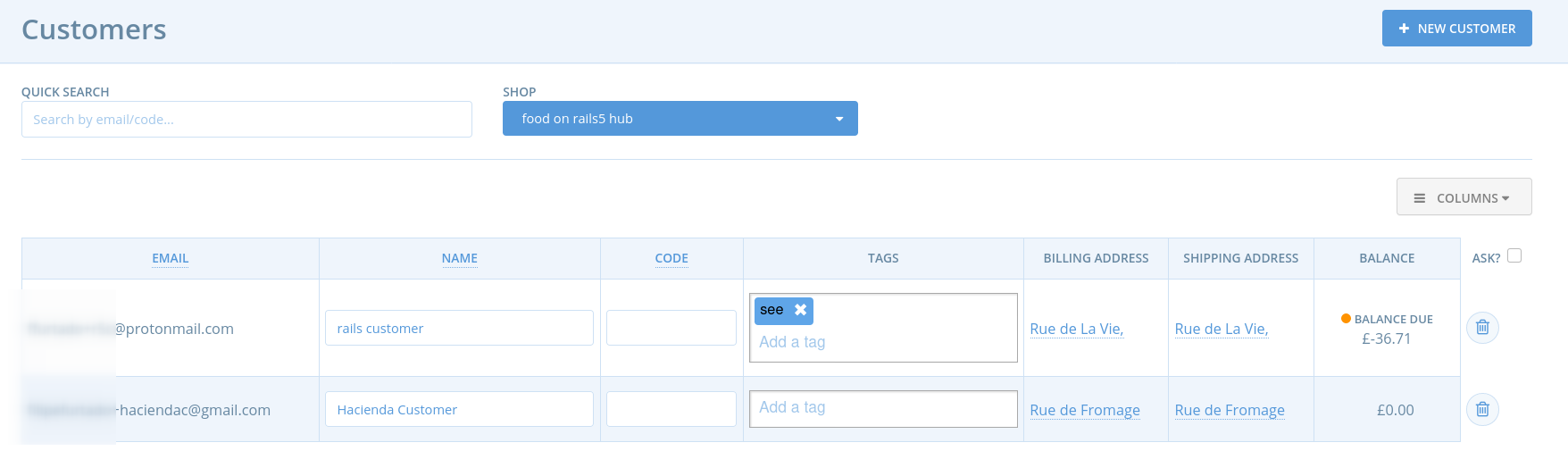The image size is (1568, 476).
Task: Click the plus New Customer button
Action: [x=1456, y=29]
